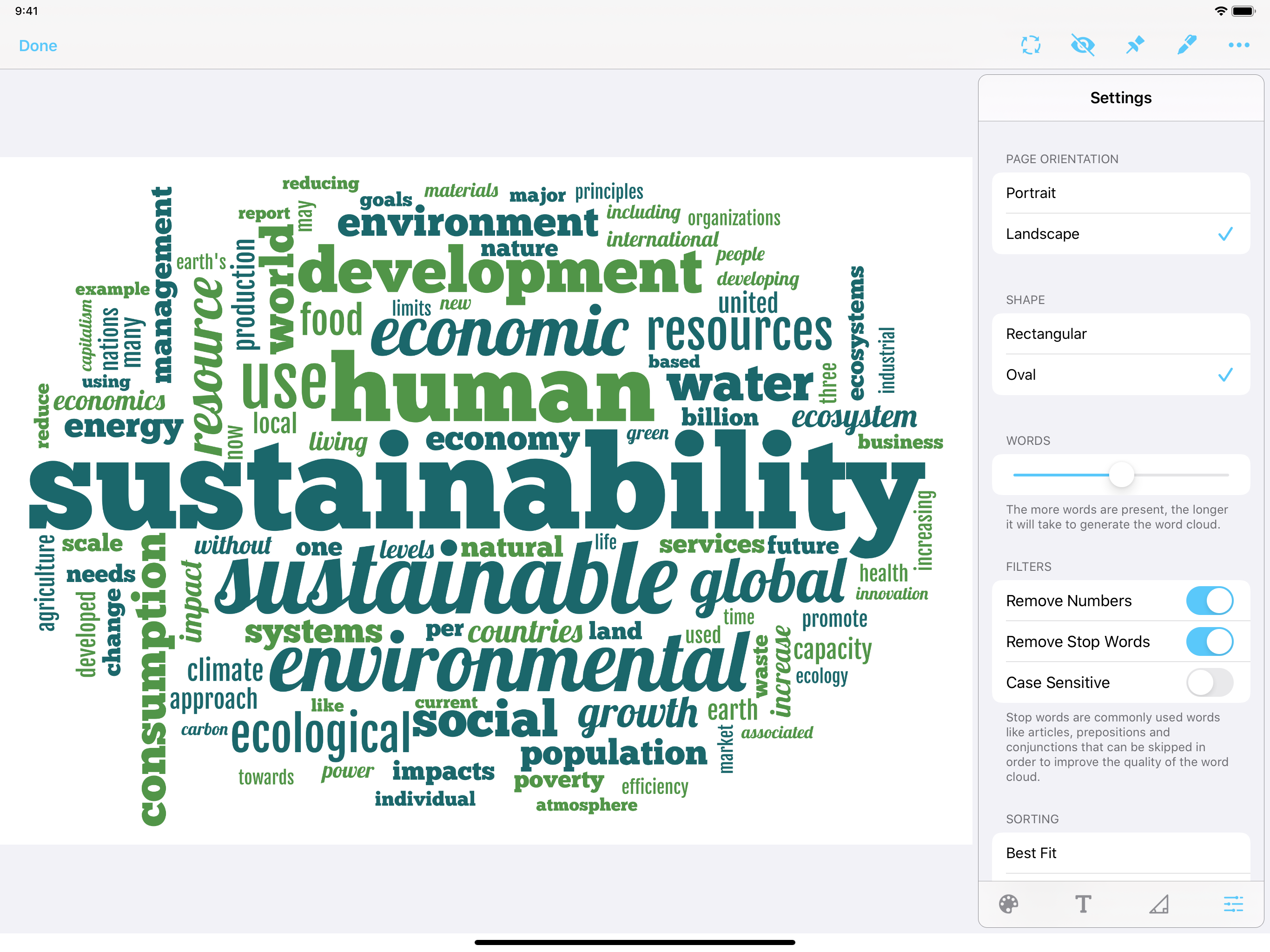
Task: Select Best Fit sorting
Action: point(1121,853)
